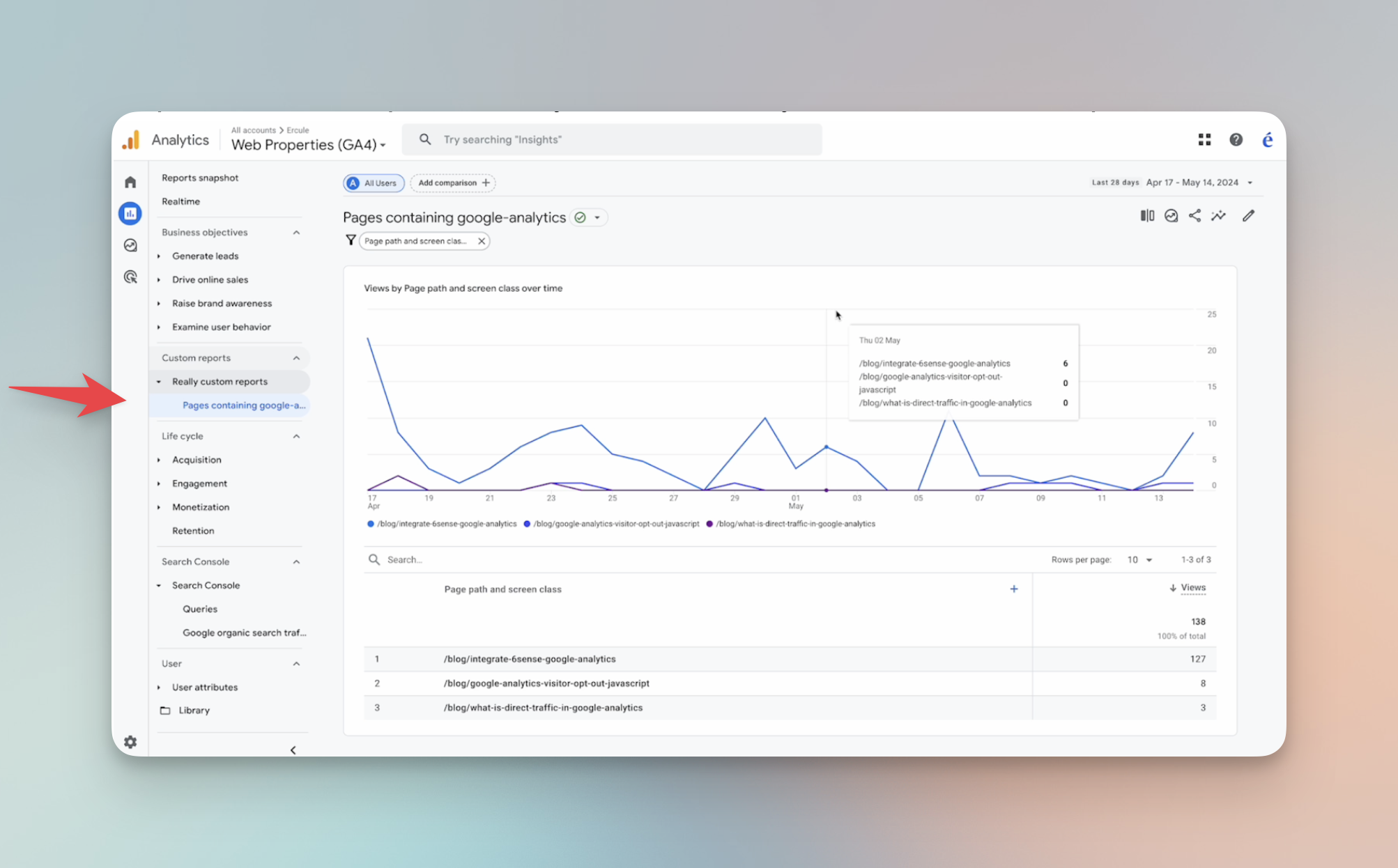Toggle /blog/what-is-direct-traffic legend swatch
The width and height of the screenshot is (1398, 868).
[709, 524]
